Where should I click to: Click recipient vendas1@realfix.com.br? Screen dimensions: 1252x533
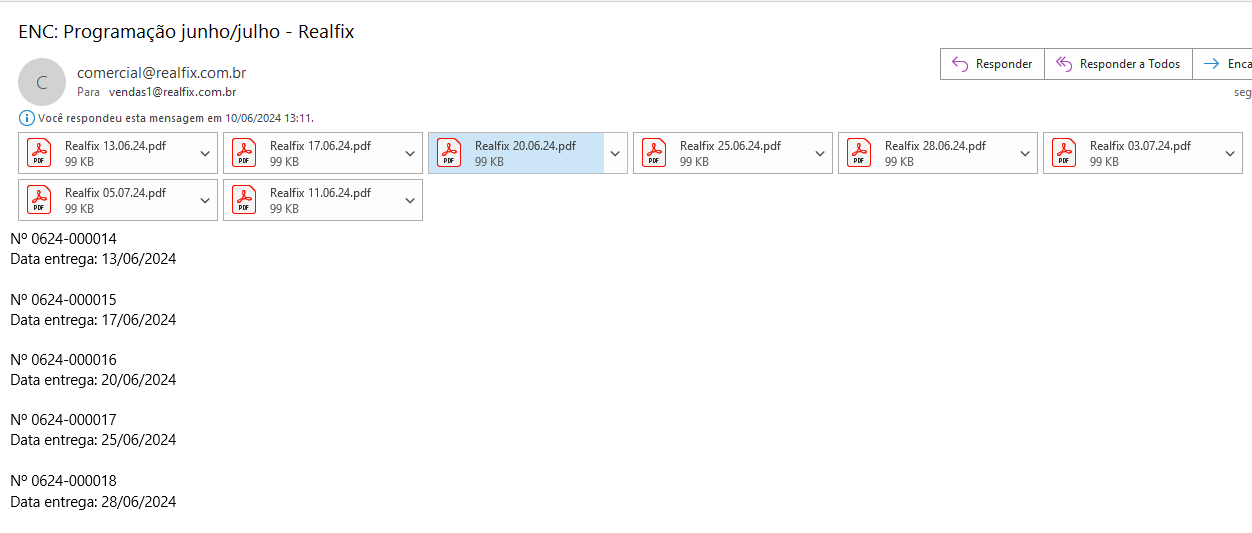[172, 92]
